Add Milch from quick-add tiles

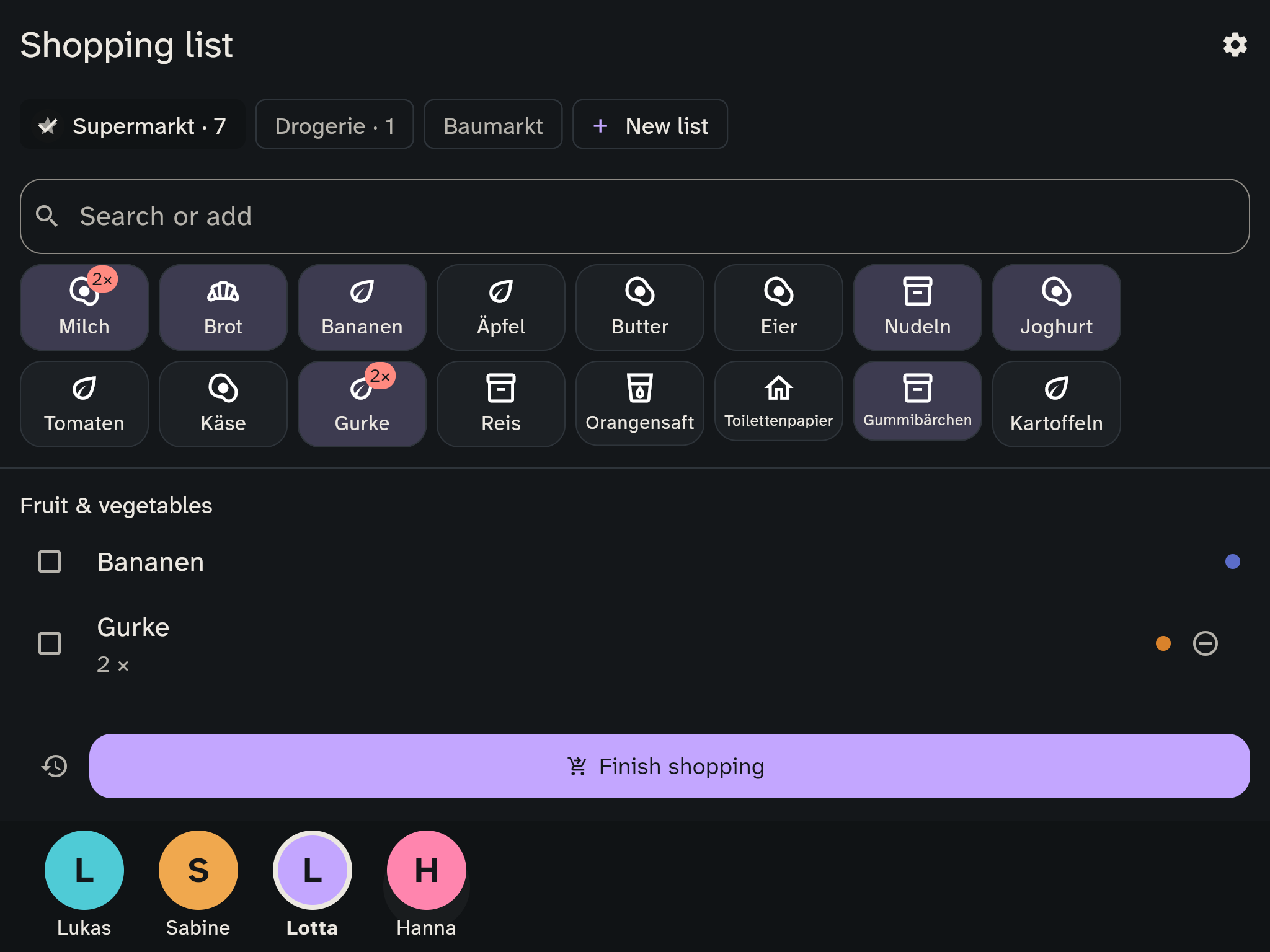pyautogui.click(x=84, y=307)
